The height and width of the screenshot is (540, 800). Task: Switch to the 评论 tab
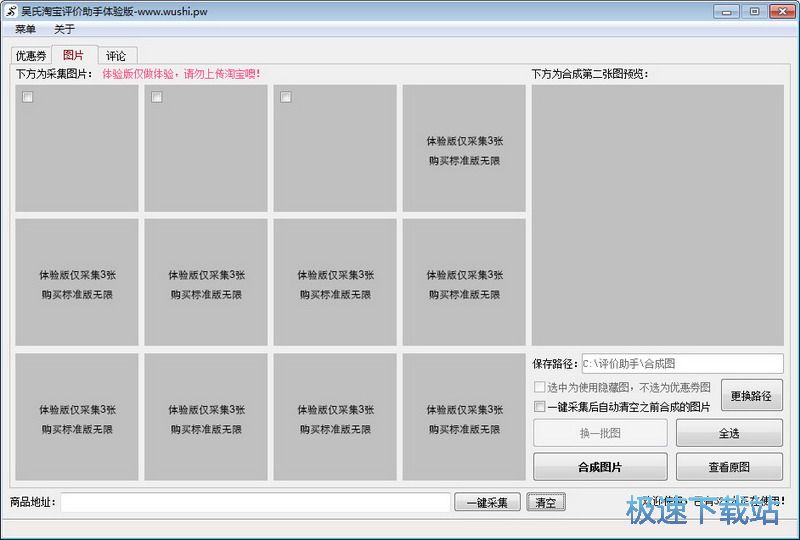pos(116,56)
